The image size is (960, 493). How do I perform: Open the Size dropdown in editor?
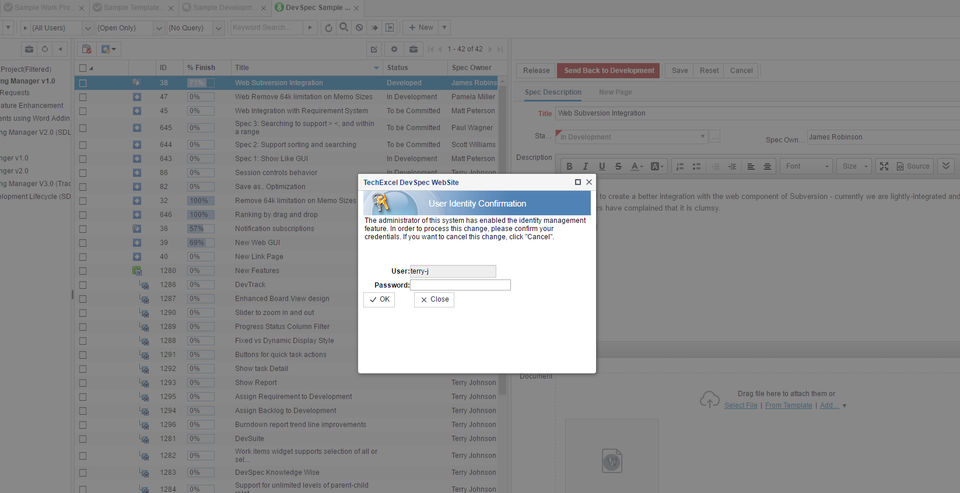pos(854,167)
